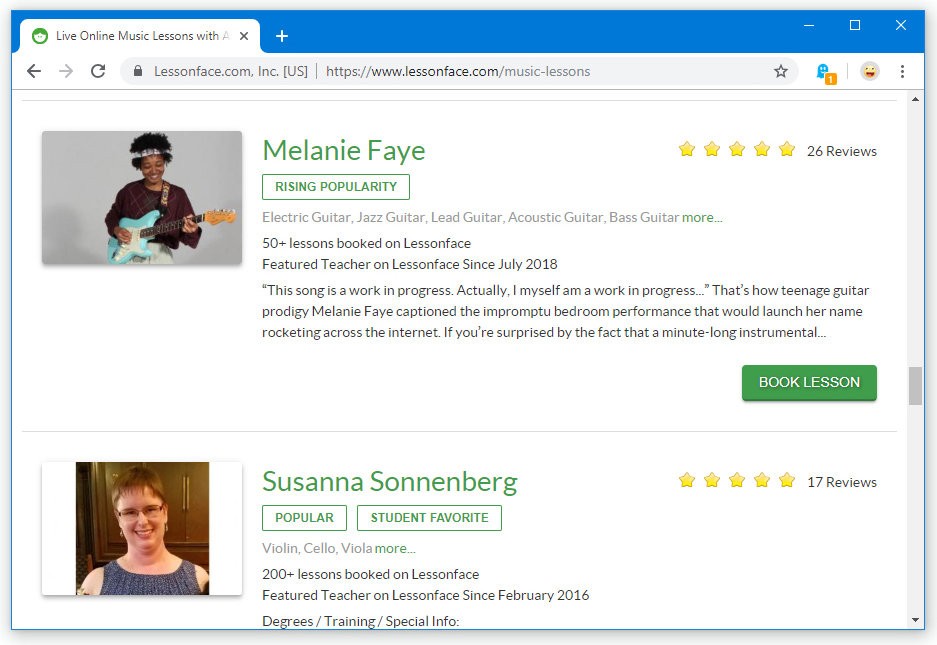Go back using the browser back arrow
The width and height of the screenshot is (937, 645).
(34, 71)
